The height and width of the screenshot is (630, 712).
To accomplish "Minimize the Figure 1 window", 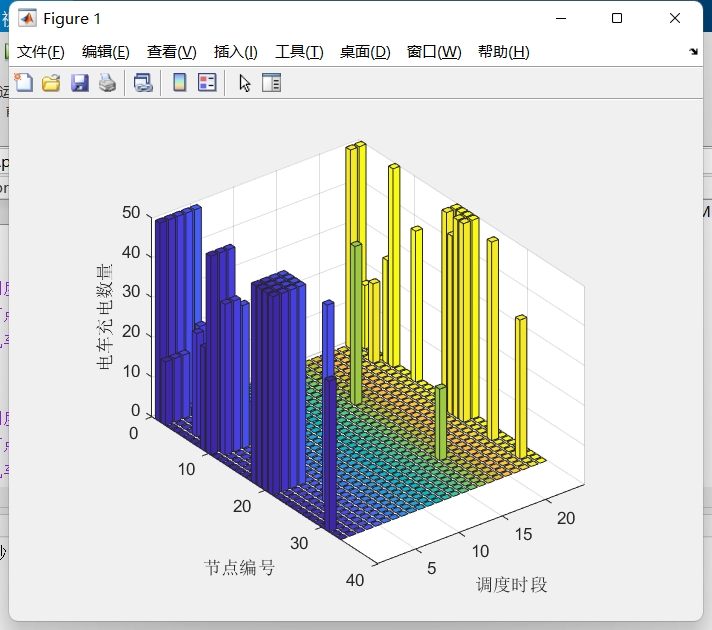I will click(561, 18).
